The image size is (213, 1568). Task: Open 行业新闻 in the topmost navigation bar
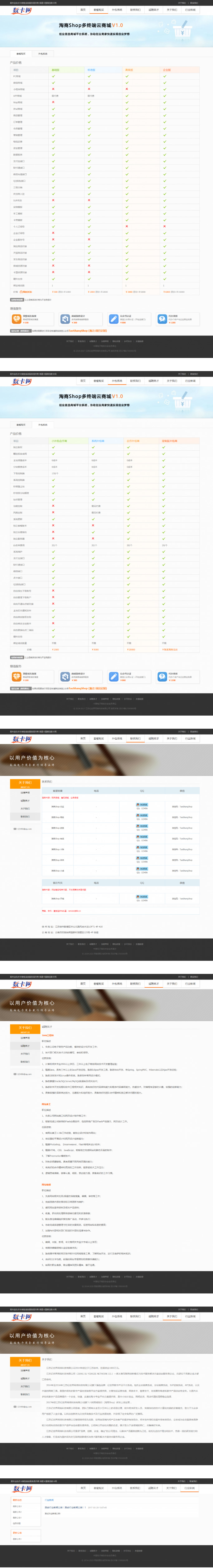point(190,10)
